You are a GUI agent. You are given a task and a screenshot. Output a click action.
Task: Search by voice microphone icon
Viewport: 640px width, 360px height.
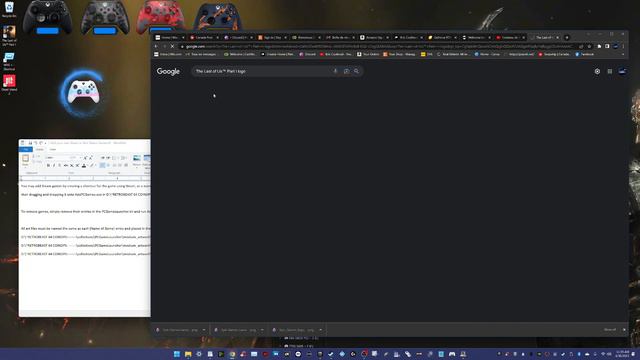tap(335, 71)
